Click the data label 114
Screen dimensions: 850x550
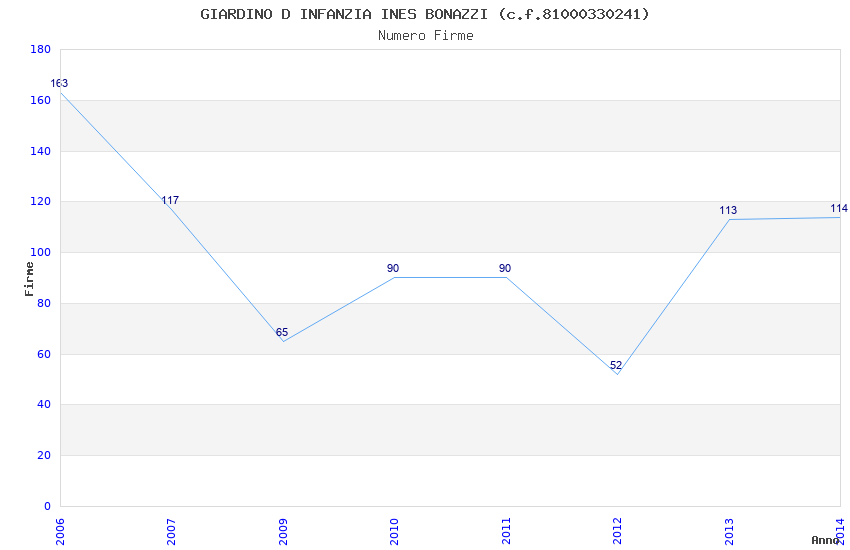[x=839, y=209]
